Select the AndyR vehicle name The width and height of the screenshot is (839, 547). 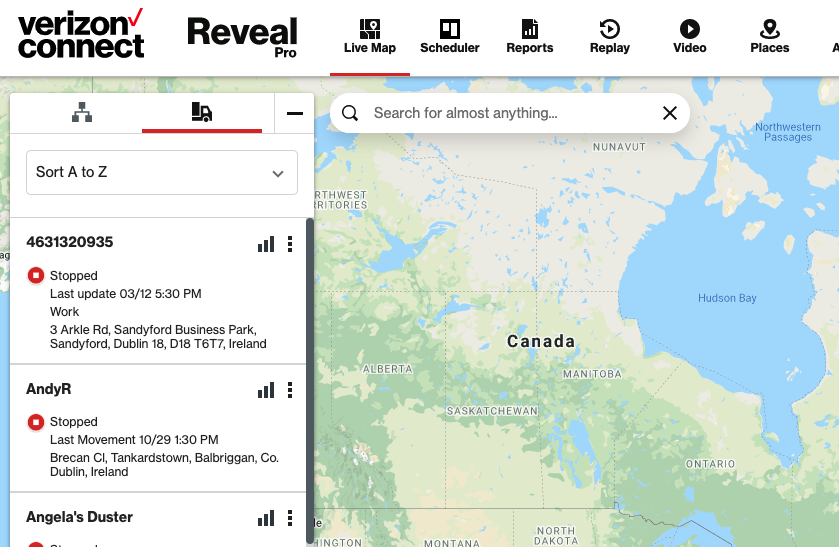click(49, 389)
